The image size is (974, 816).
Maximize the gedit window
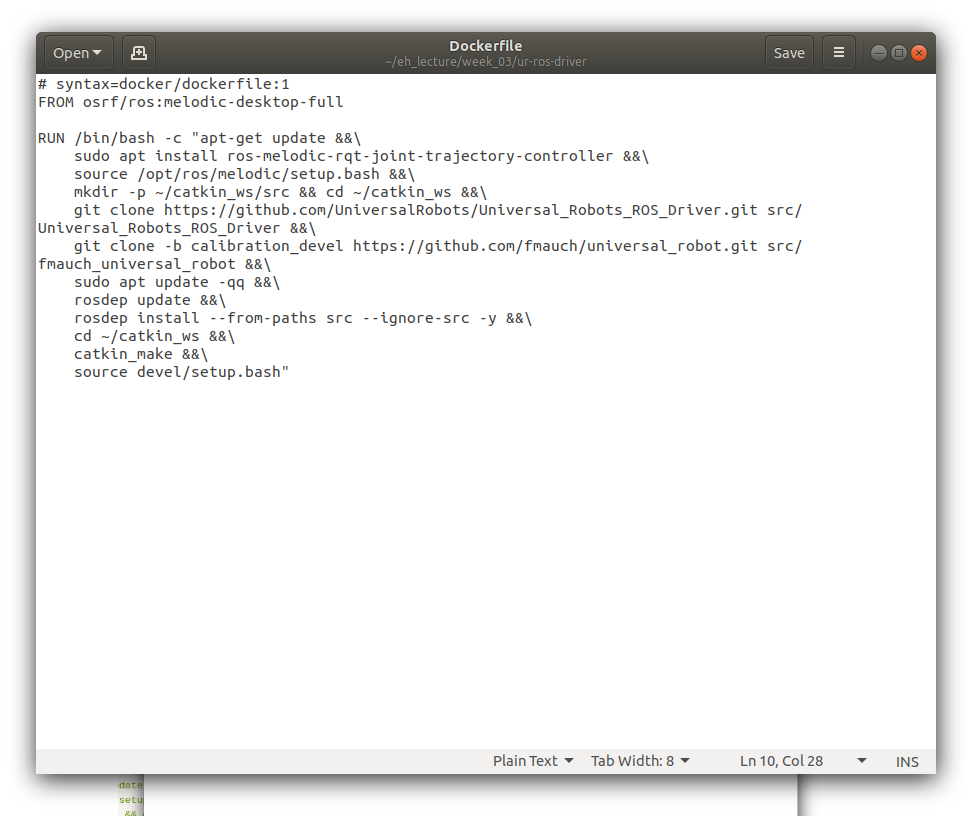pyautogui.click(x=899, y=53)
